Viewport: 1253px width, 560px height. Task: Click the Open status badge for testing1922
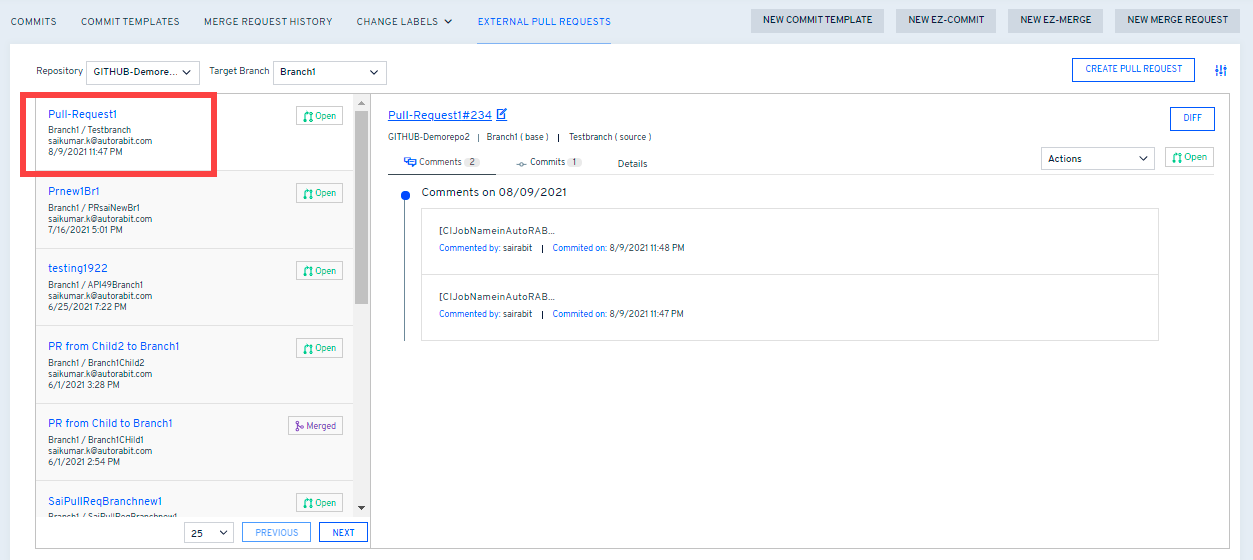(x=319, y=271)
